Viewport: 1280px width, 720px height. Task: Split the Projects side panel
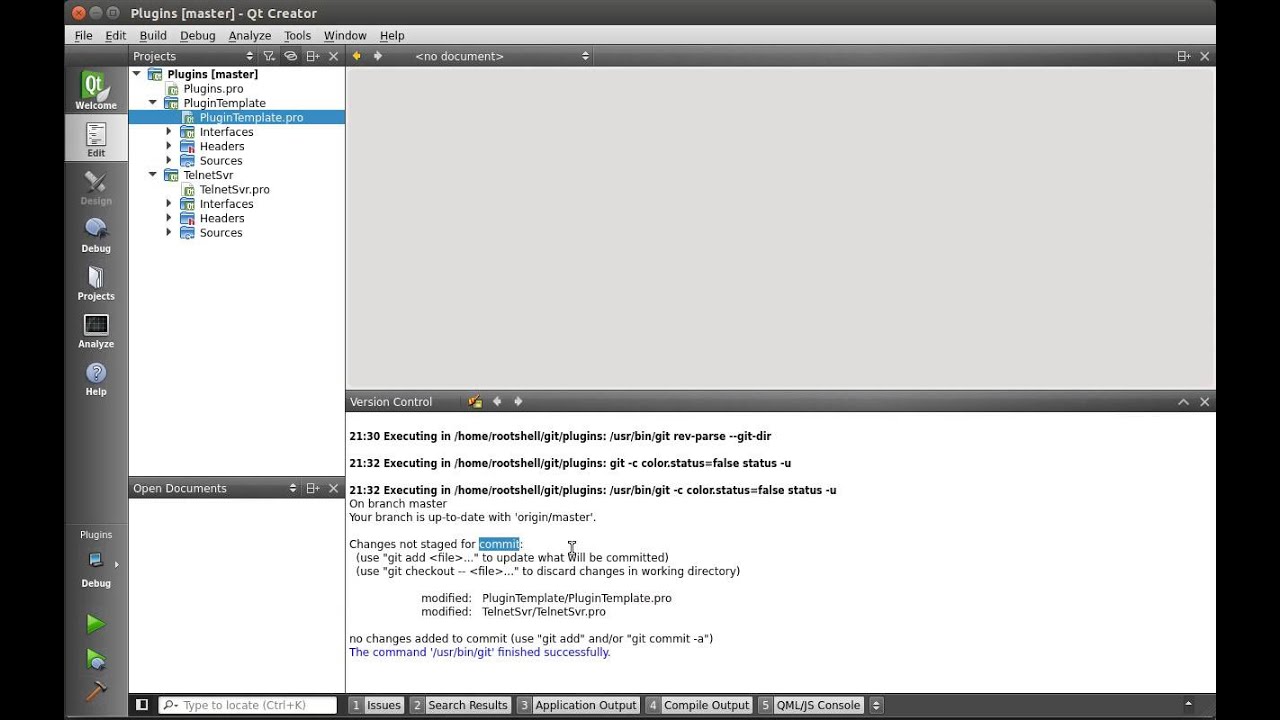[x=313, y=56]
